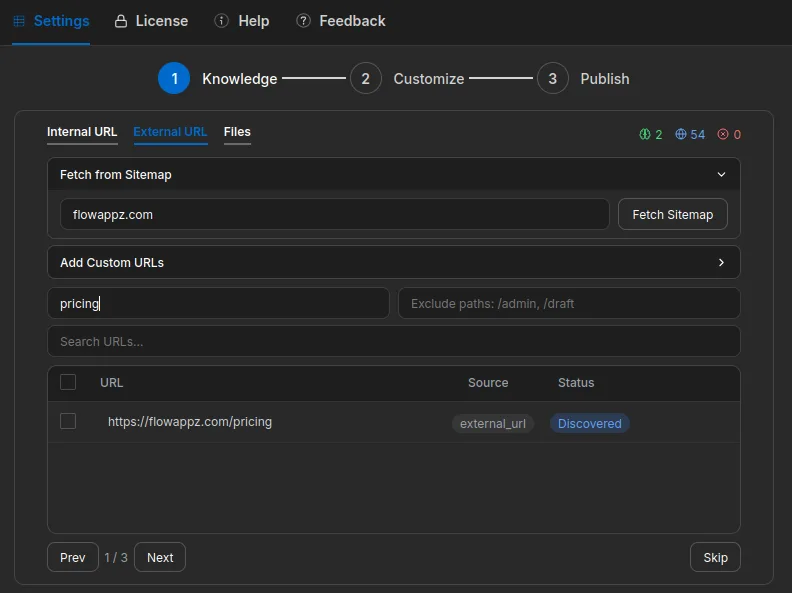Open the Settings tab
The height and width of the screenshot is (593, 792).
pyautogui.click(x=51, y=21)
